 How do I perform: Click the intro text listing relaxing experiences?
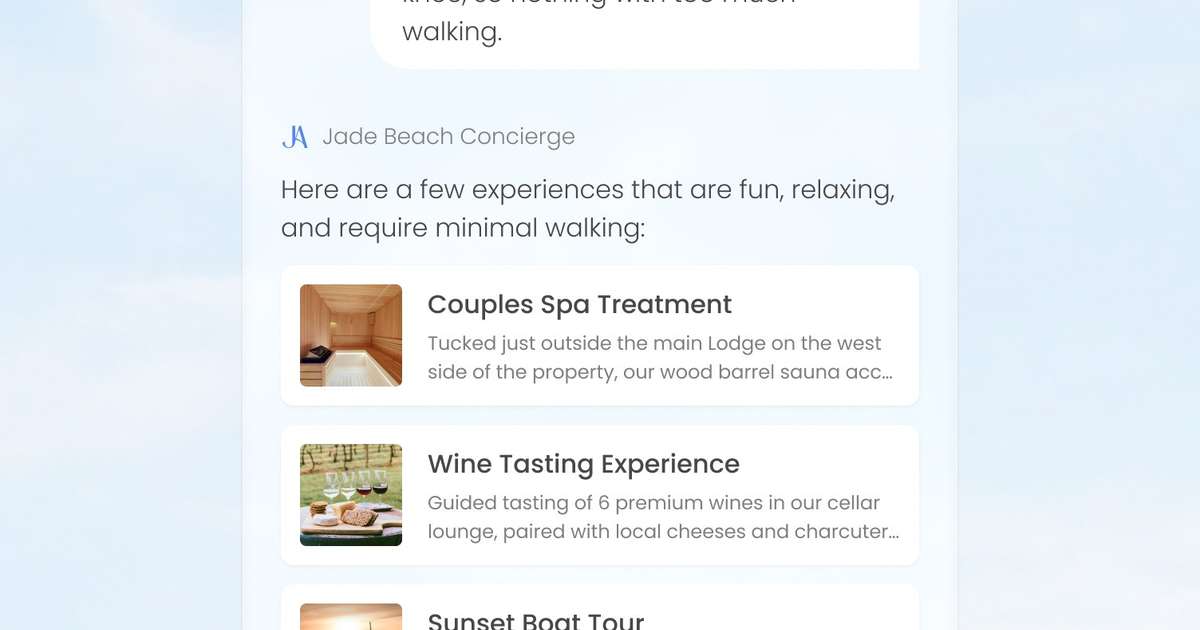(588, 208)
